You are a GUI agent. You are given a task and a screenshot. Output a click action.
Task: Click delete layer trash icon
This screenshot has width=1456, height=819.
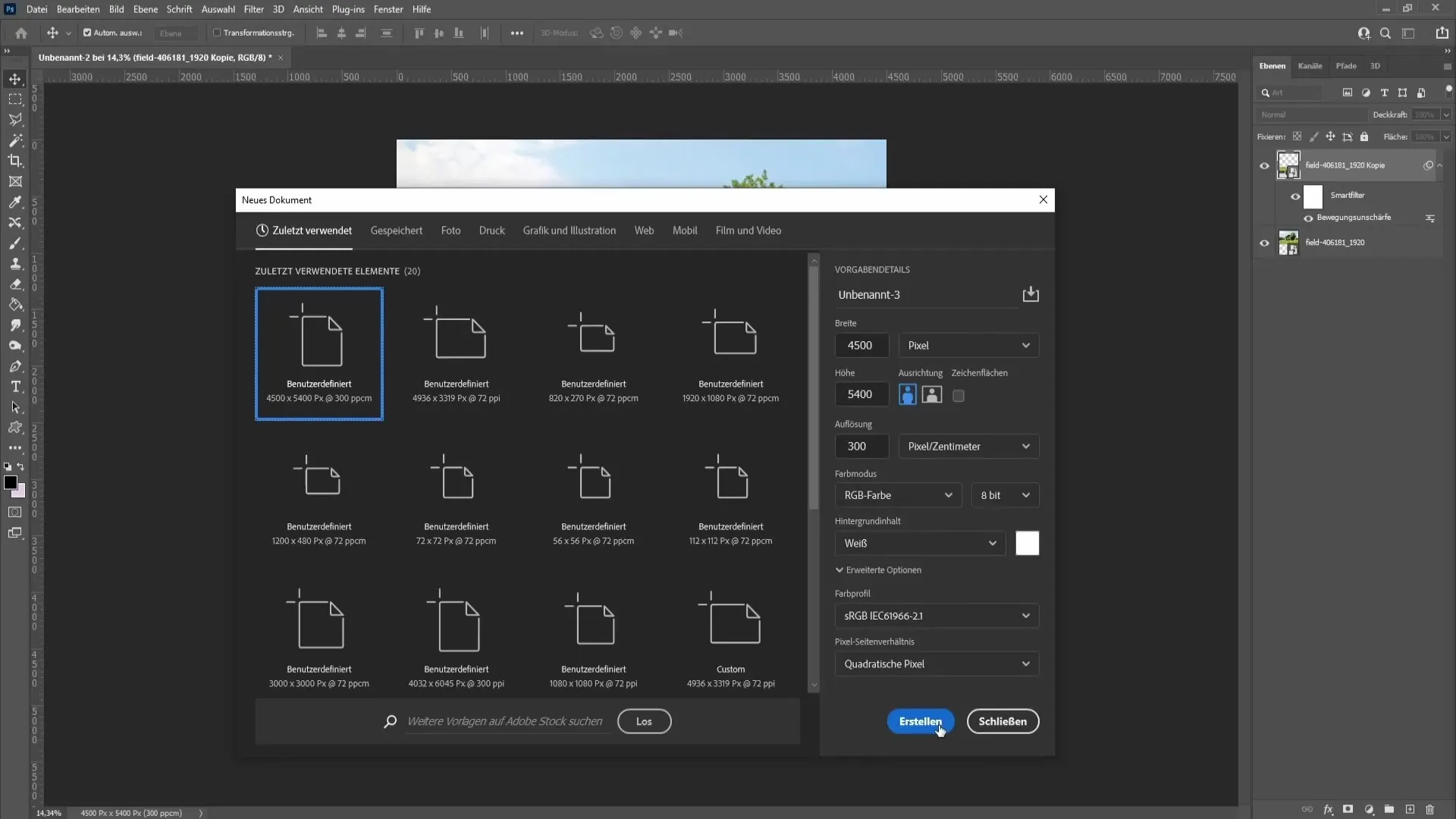click(1429, 809)
